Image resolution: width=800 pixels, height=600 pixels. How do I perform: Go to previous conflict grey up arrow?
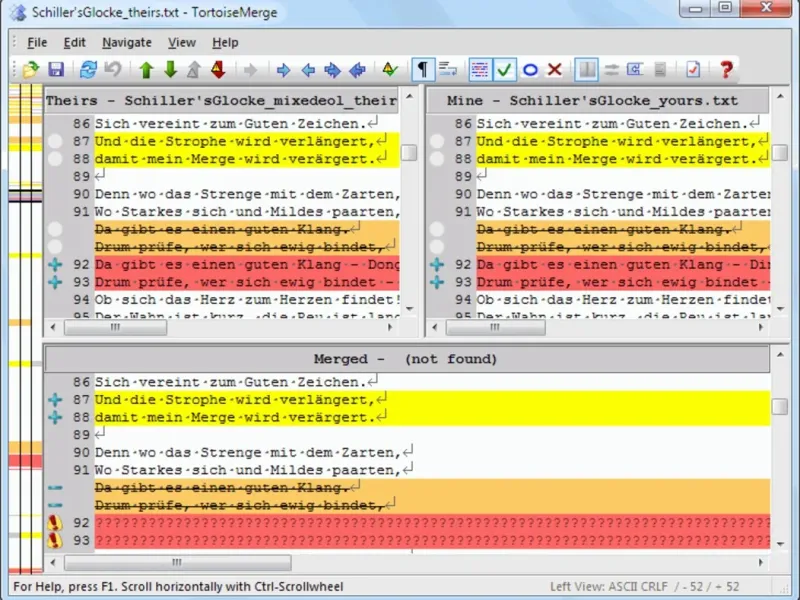click(193, 69)
